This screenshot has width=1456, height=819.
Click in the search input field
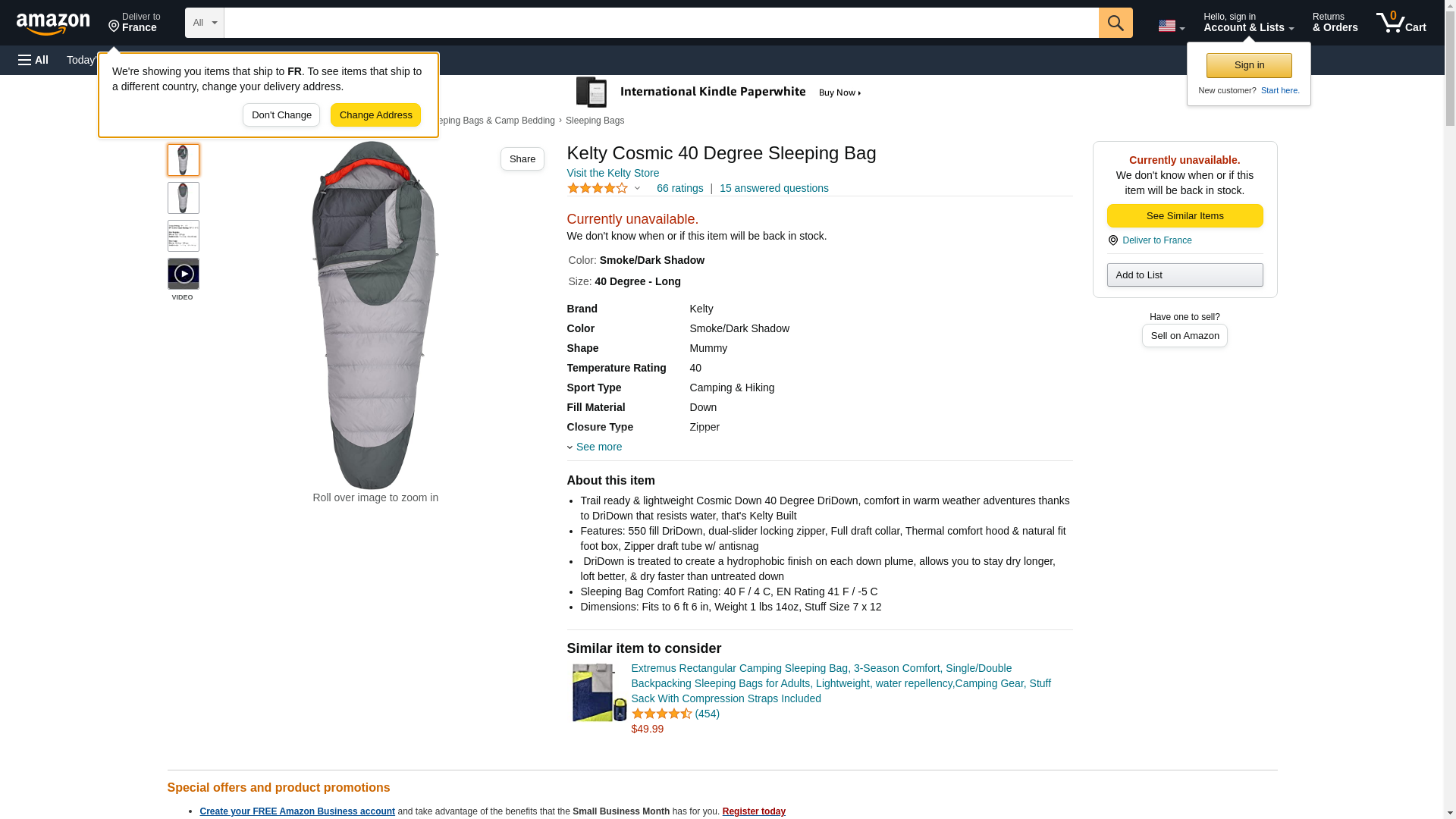coord(661,23)
